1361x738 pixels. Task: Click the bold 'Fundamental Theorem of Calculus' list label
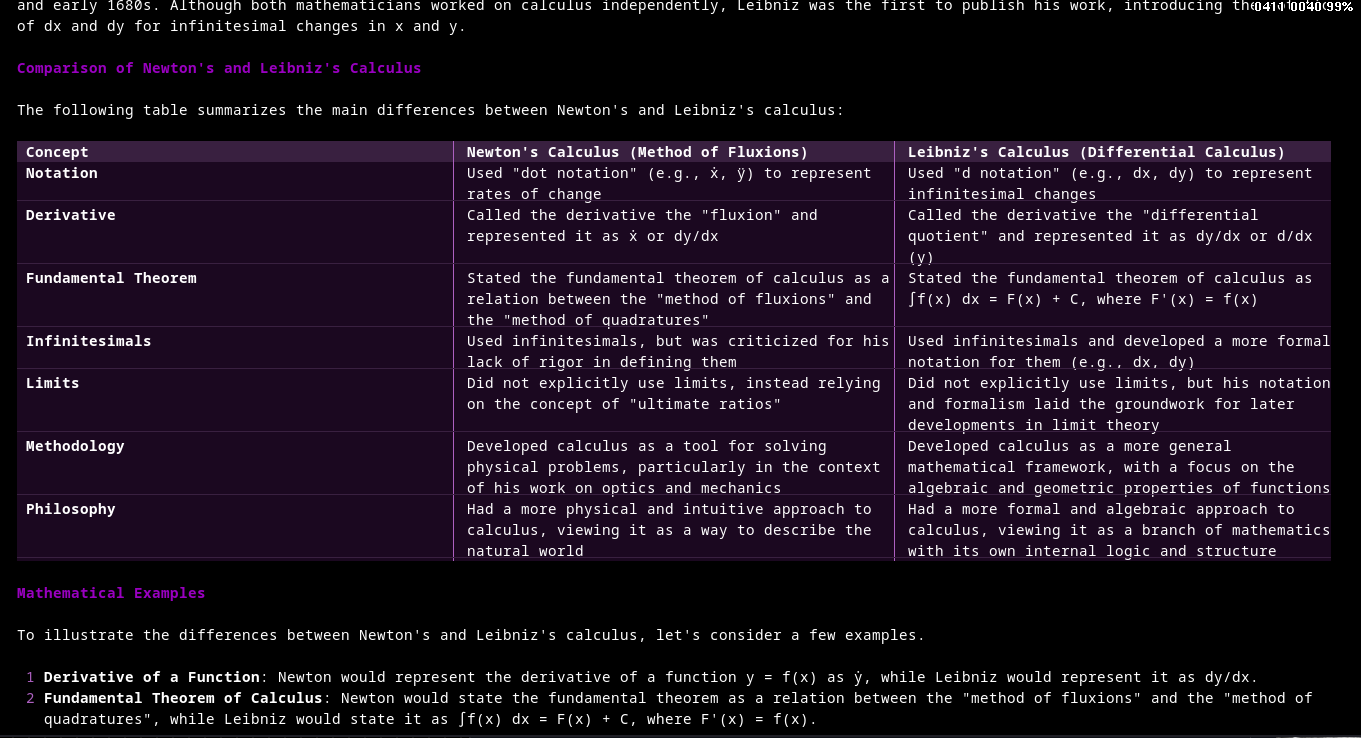click(183, 698)
